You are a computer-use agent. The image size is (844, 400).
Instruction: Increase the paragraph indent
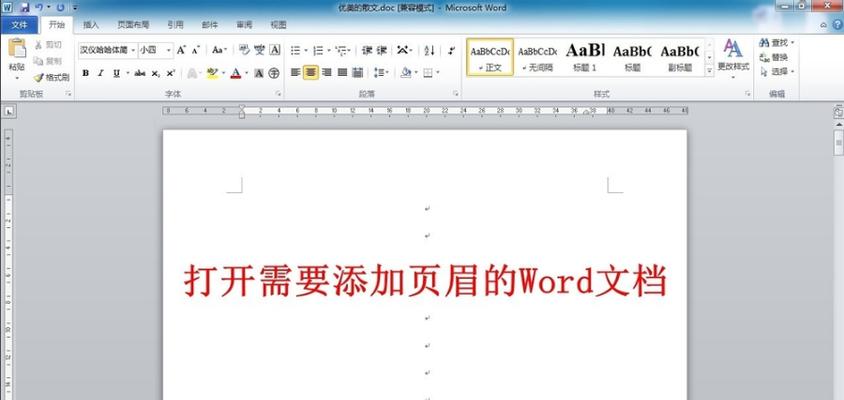(x=382, y=50)
